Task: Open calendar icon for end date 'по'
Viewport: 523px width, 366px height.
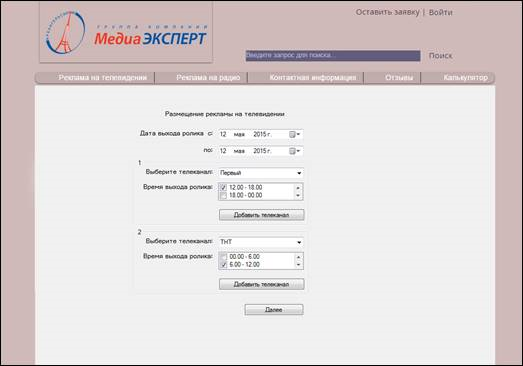Action: [x=294, y=151]
